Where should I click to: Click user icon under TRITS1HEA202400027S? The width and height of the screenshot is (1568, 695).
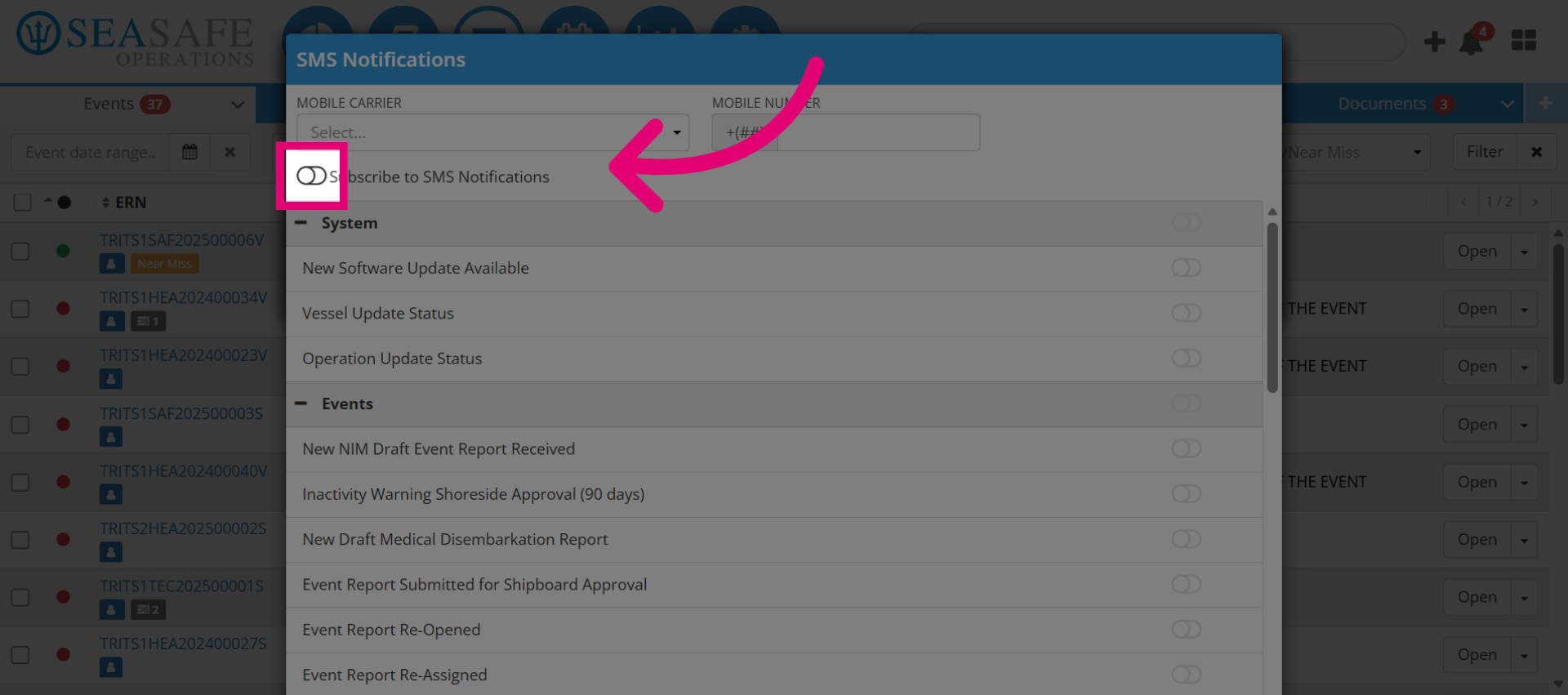[111, 667]
